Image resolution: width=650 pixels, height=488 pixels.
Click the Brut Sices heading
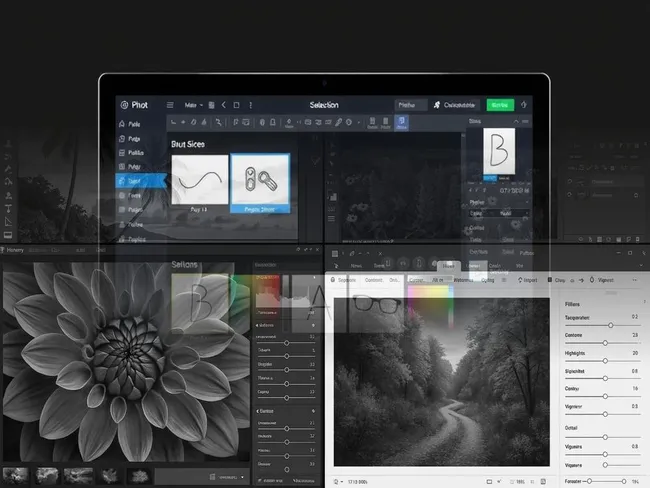point(188,144)
